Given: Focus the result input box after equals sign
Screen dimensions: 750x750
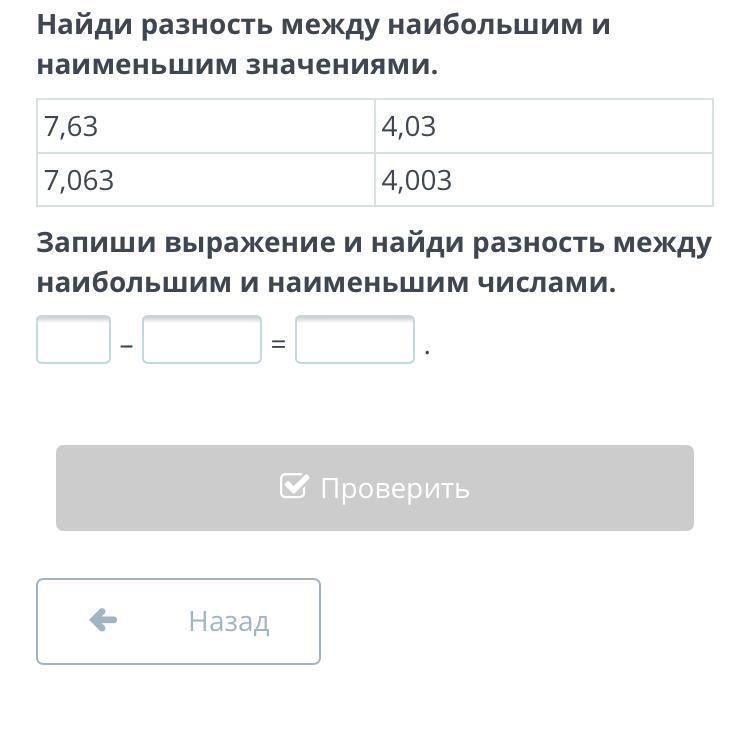Looking at the screenshot, I should click(x=354, y=340).
